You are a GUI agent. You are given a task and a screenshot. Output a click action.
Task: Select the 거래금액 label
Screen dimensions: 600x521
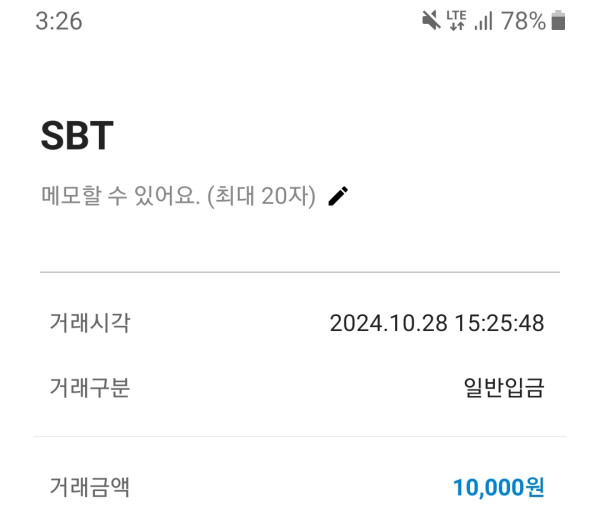(90, 487)
